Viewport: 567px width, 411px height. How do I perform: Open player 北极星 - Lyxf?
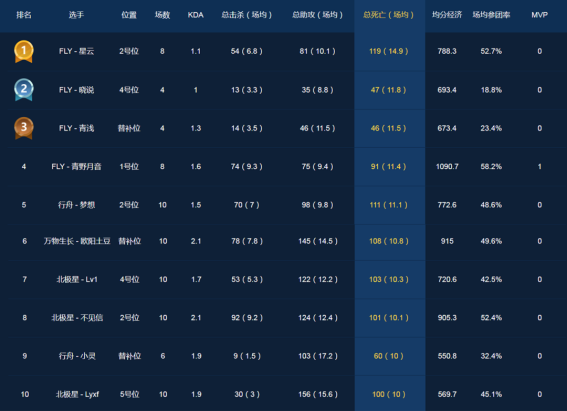pos(77,394)
